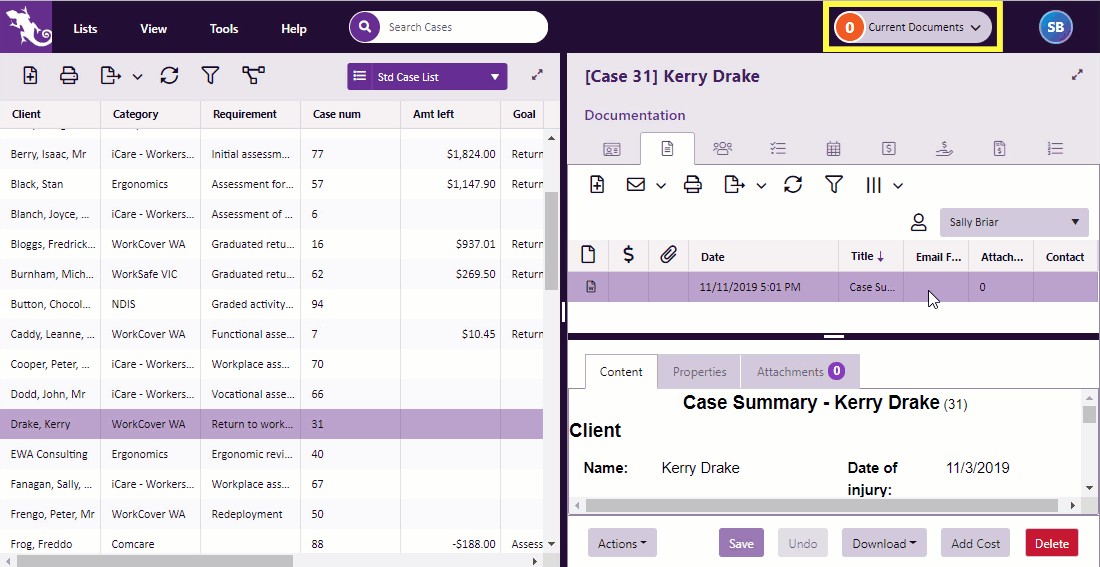Refresh the case list

pyautogui.click(x=169, y=76)
